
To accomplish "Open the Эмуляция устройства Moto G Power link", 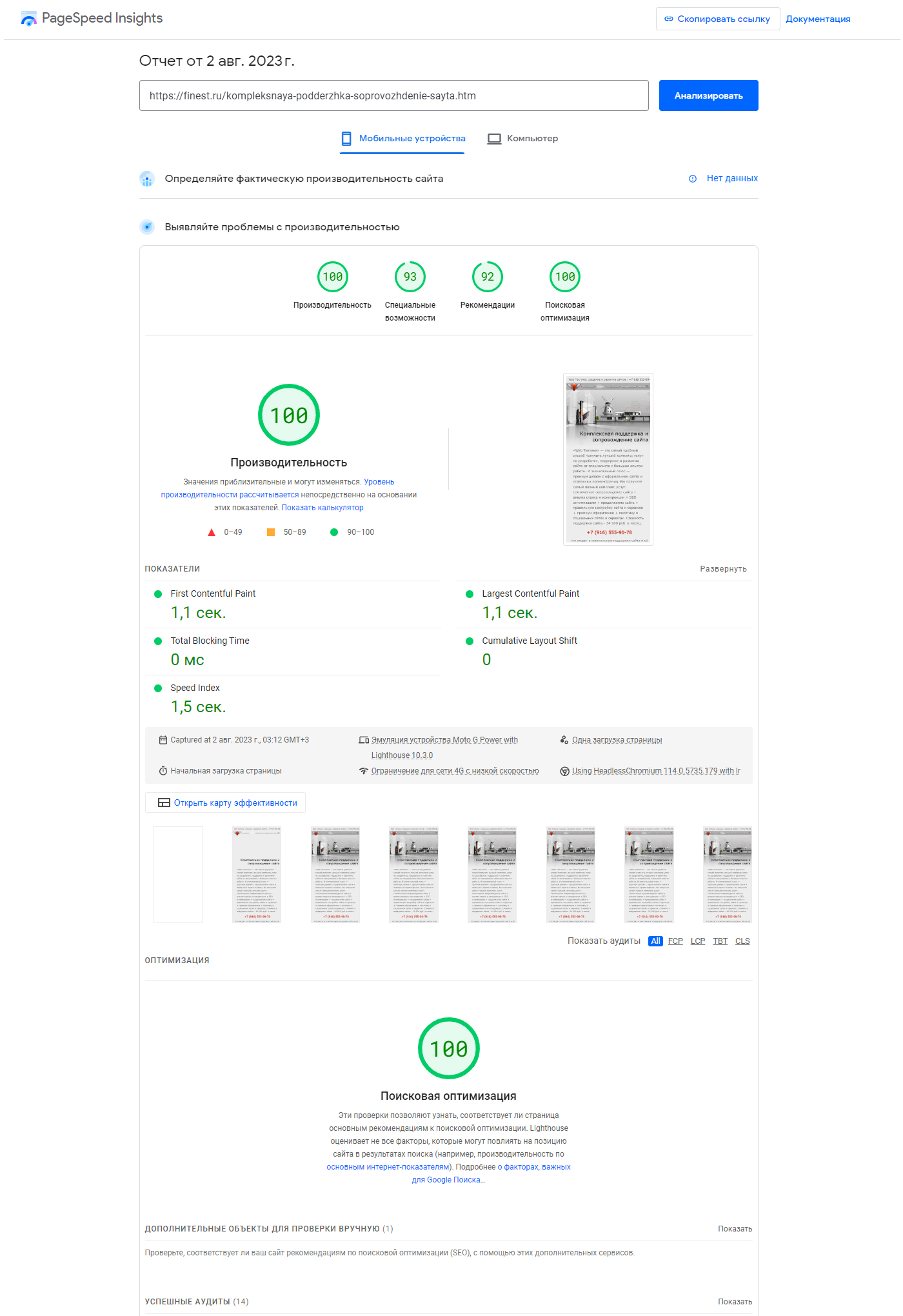I will click(x=444, y=748).
